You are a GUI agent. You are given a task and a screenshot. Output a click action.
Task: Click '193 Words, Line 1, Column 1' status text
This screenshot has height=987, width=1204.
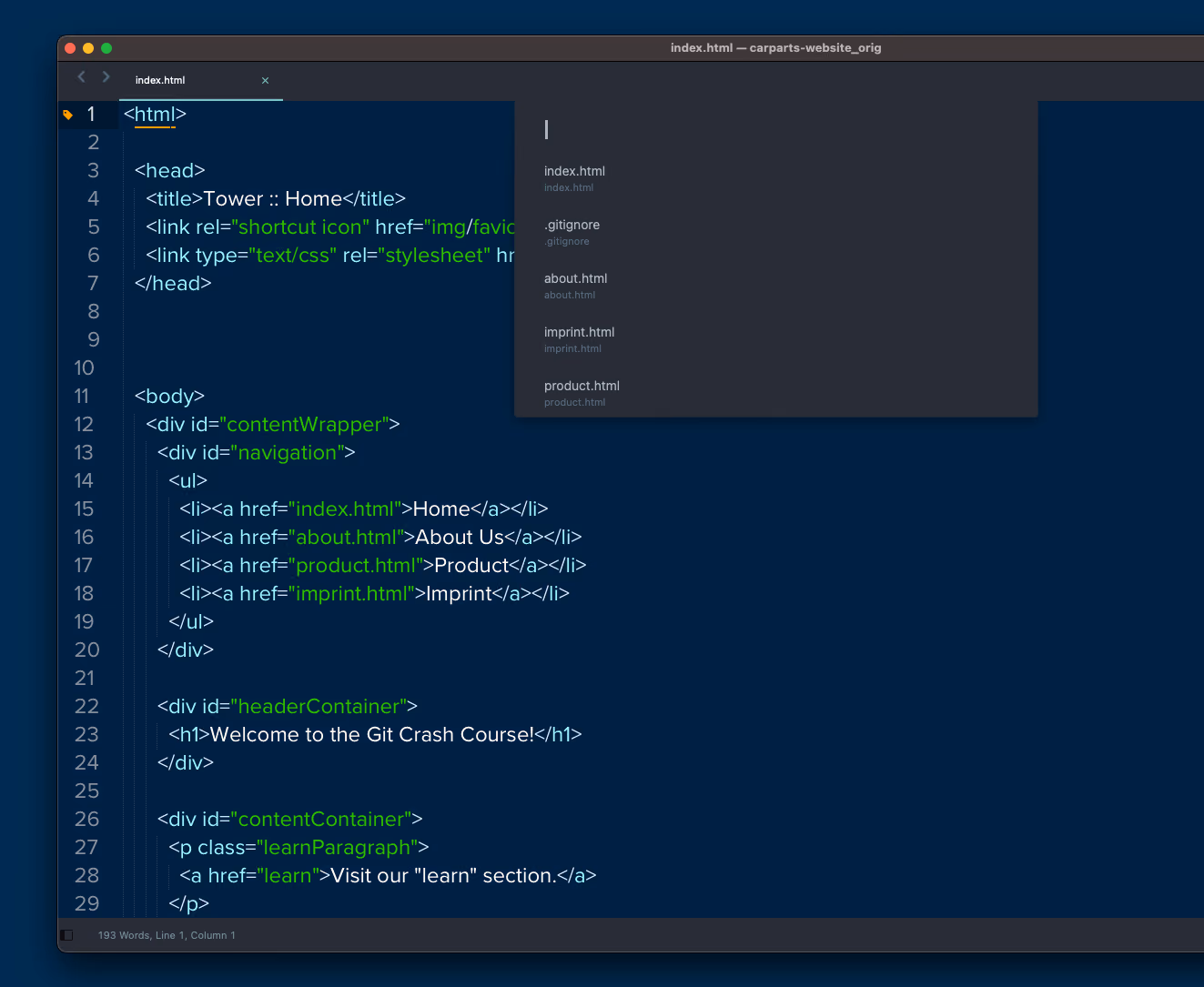click(167, 935)
